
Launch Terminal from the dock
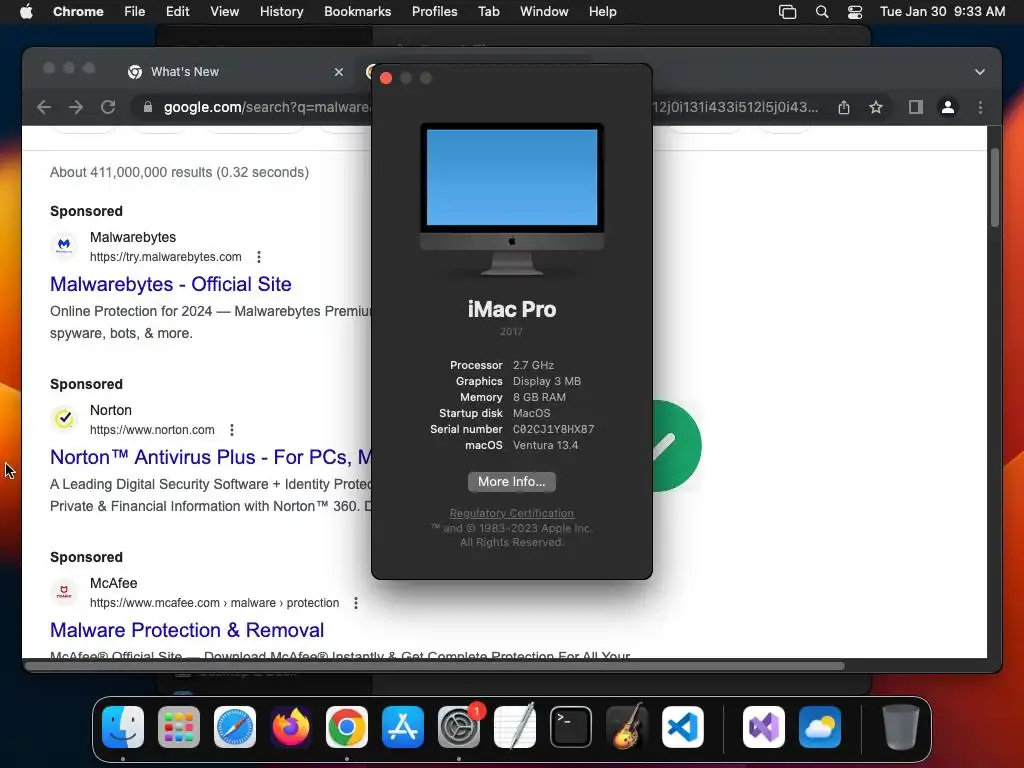(571, 727)
